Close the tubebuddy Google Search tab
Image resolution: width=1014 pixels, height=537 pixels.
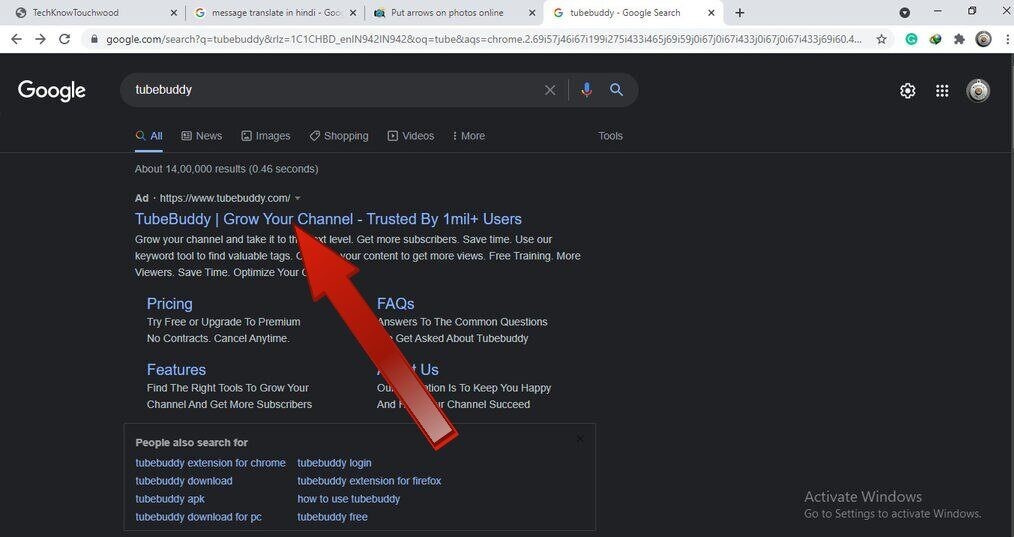coord(711,13)
